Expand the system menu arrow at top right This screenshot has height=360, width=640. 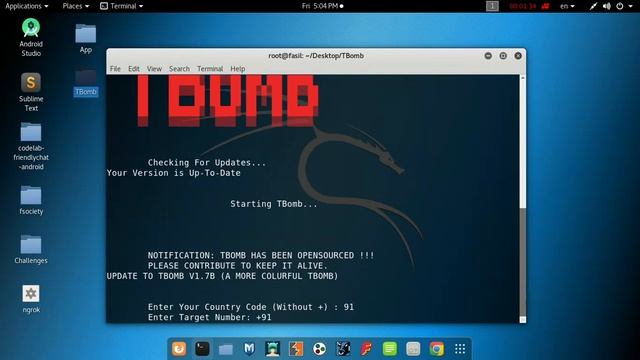click(x=631, y=6)
